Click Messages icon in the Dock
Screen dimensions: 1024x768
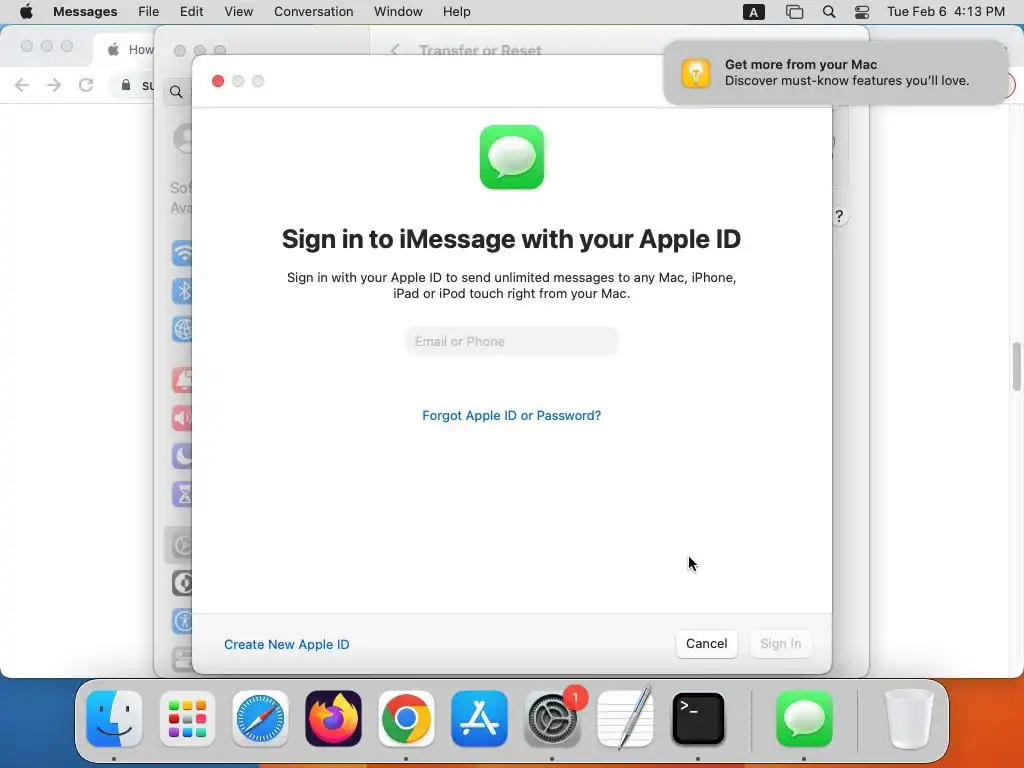[x=804, y=718]
